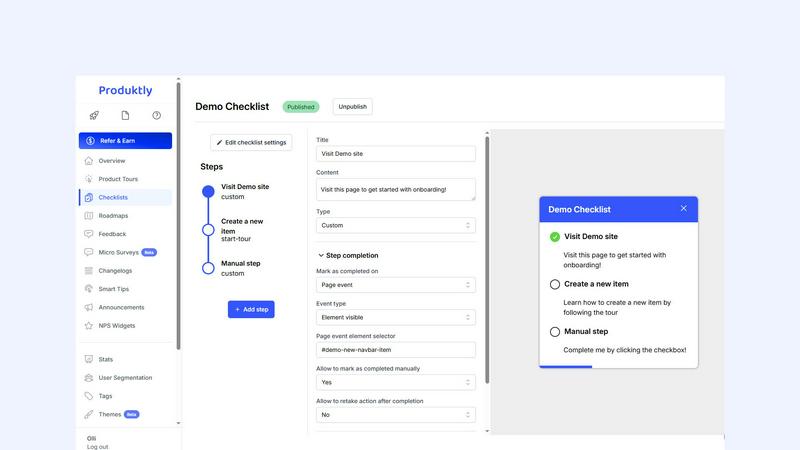This screenshot has width=800, height=450.
Task: Open the Mark as completed on dropdown
Action: (x=396, y=285)
